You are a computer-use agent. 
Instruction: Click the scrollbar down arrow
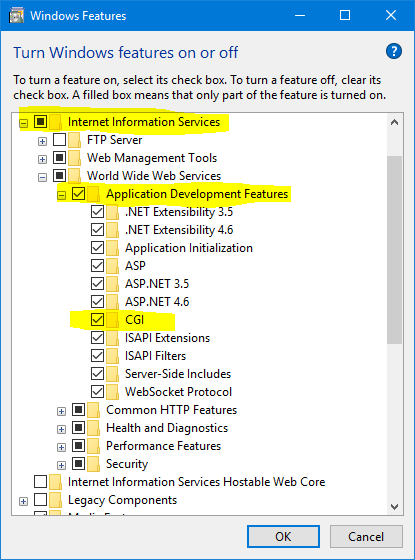[394, 506]
